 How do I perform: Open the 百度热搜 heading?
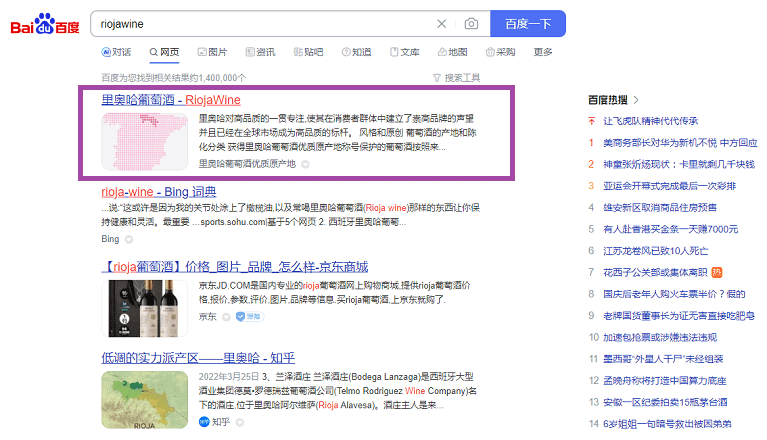click(x=608, y=100)
